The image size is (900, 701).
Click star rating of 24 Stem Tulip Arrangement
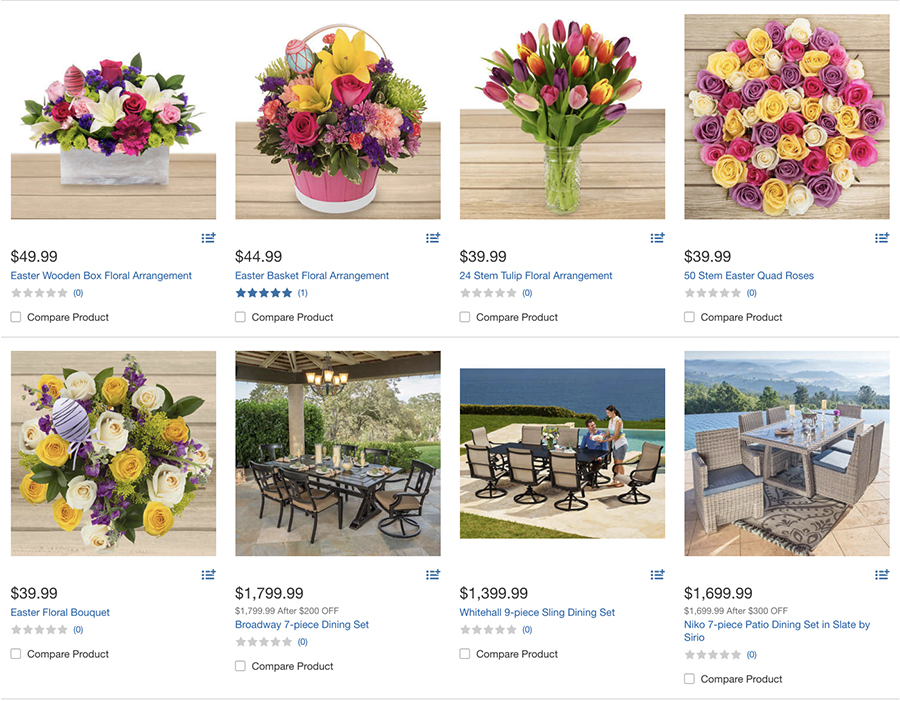489,294
